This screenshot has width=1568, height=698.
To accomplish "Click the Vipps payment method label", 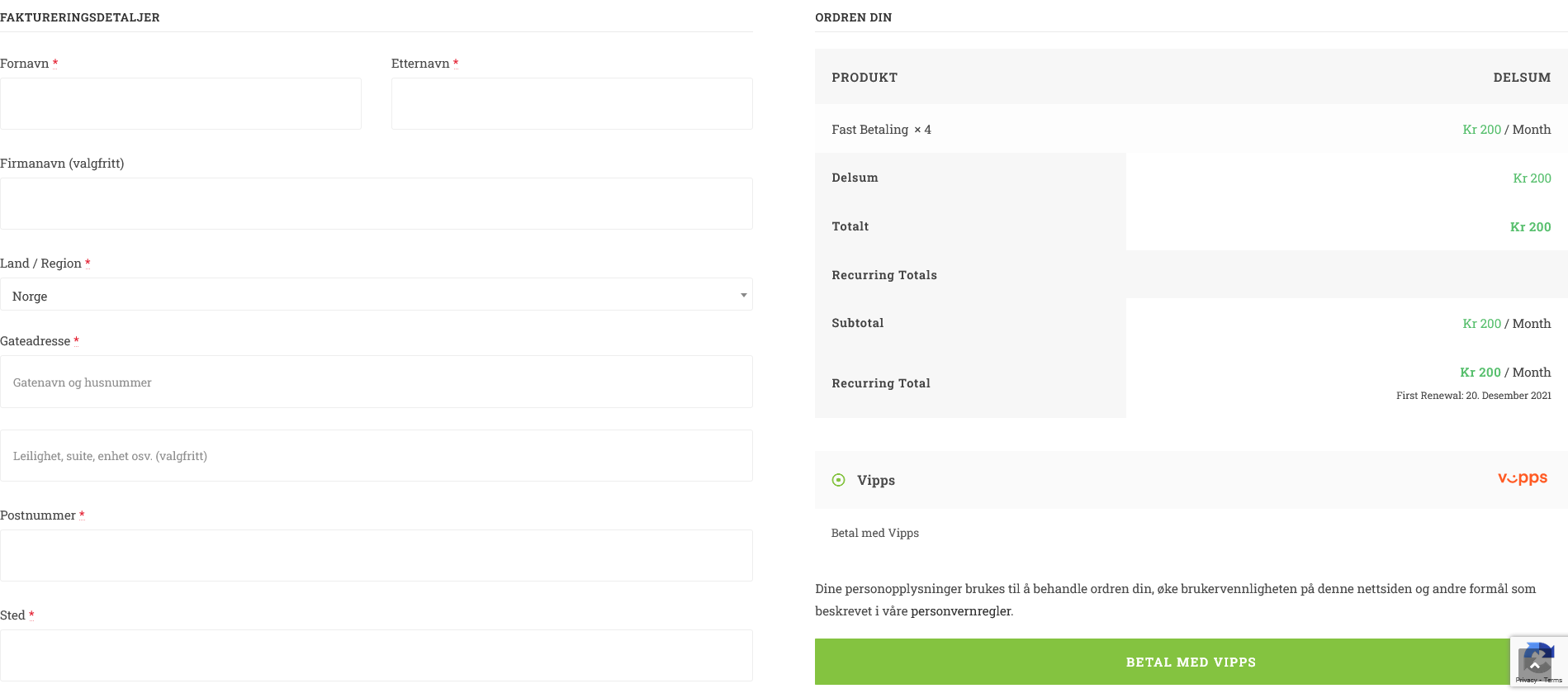I will coord(876,480).
